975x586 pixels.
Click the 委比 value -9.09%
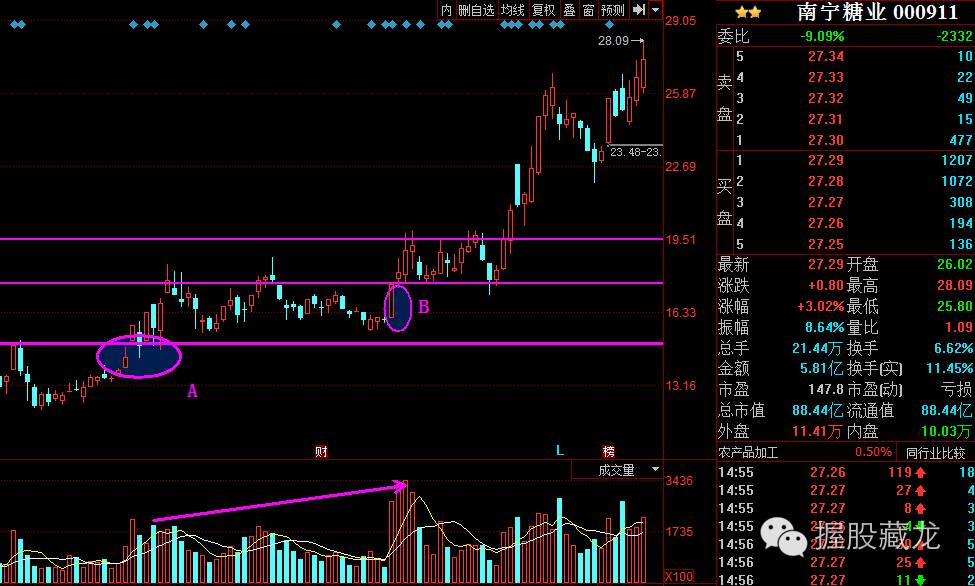(x=822, y=36)
